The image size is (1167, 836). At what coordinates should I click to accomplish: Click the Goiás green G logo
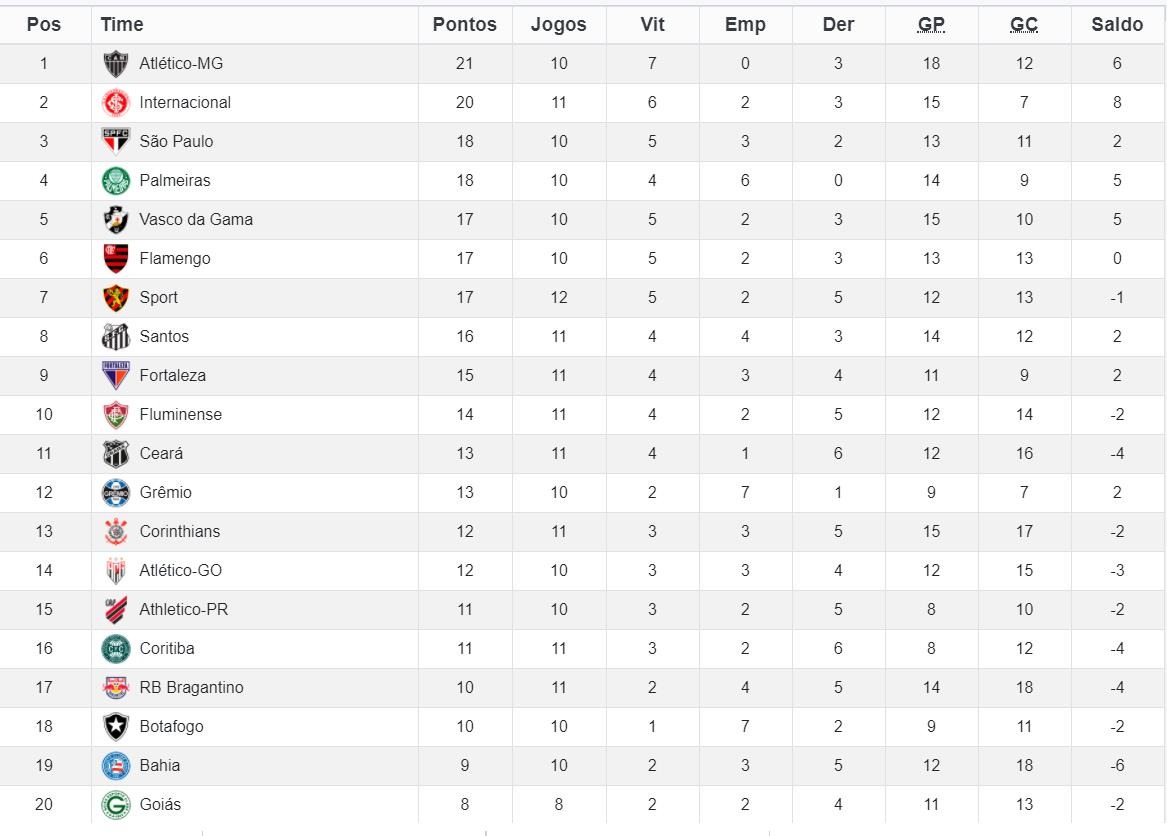pos(115,805)
